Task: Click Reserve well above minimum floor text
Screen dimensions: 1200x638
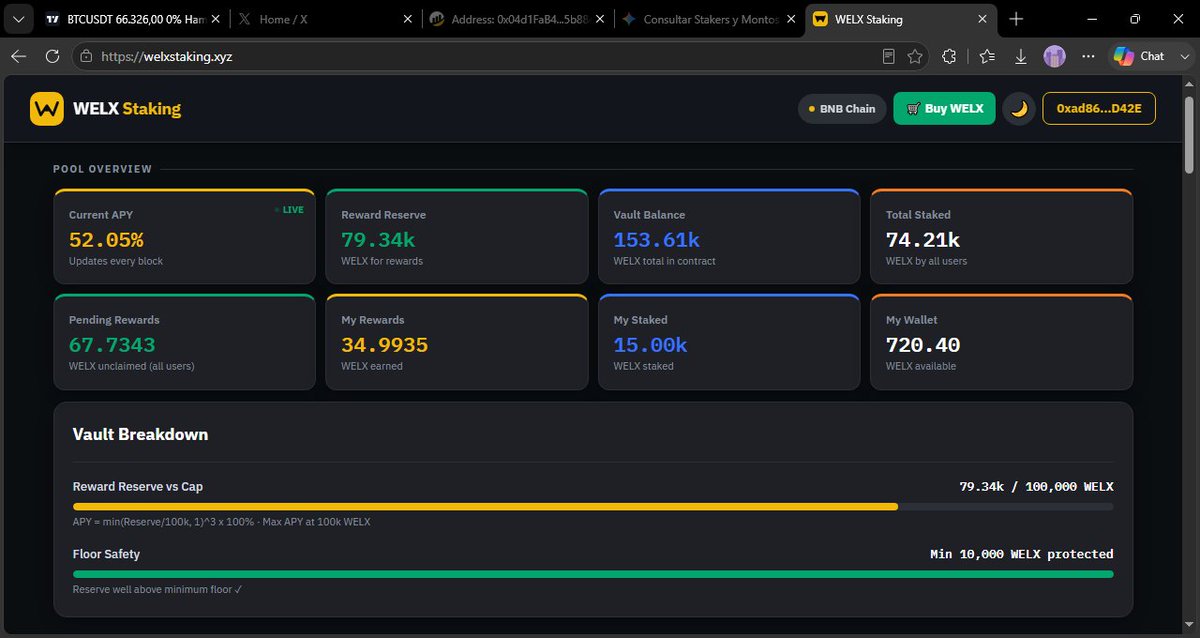Action: (158, 589)
